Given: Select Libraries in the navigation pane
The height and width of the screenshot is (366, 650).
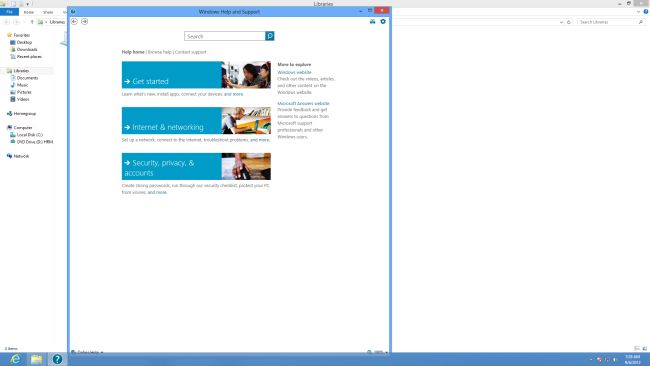Looking at the screenshot, I should pos(18,71).
